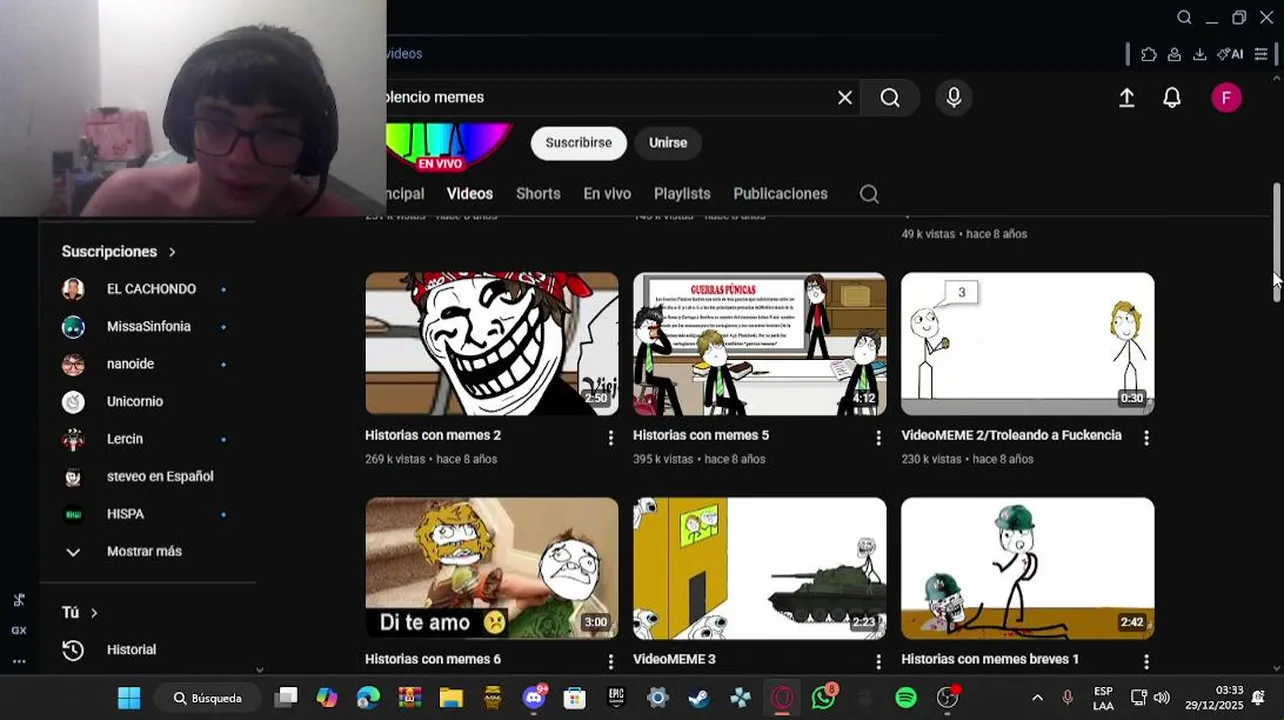Open the browser sidebar three-dots menu

pos(19,661)
